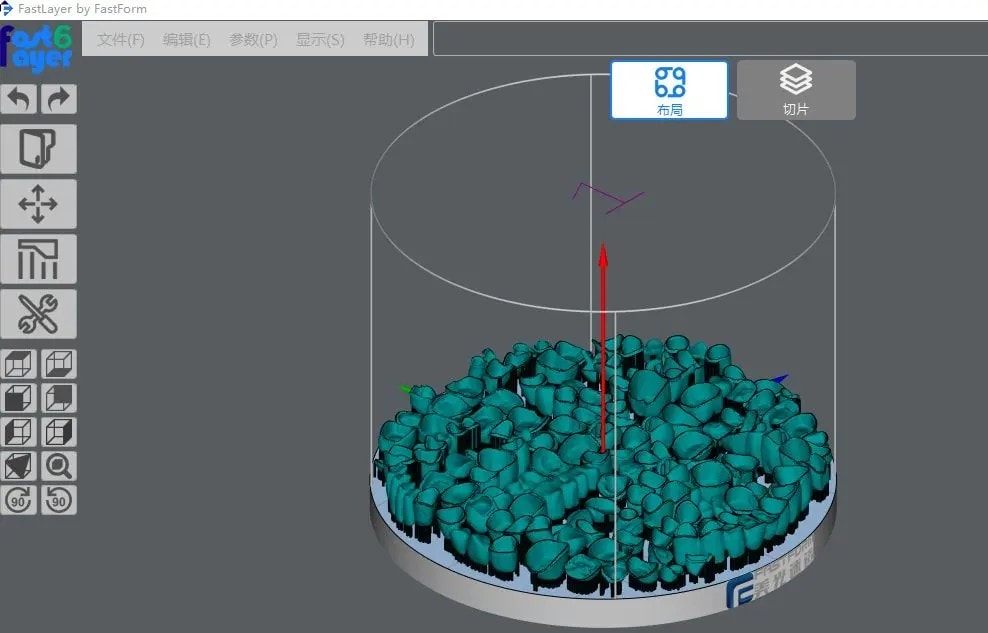The height and width of the screenshot is (633, 988).
Task: Switch to right view cube icon
Action: [x=59, y=432]
